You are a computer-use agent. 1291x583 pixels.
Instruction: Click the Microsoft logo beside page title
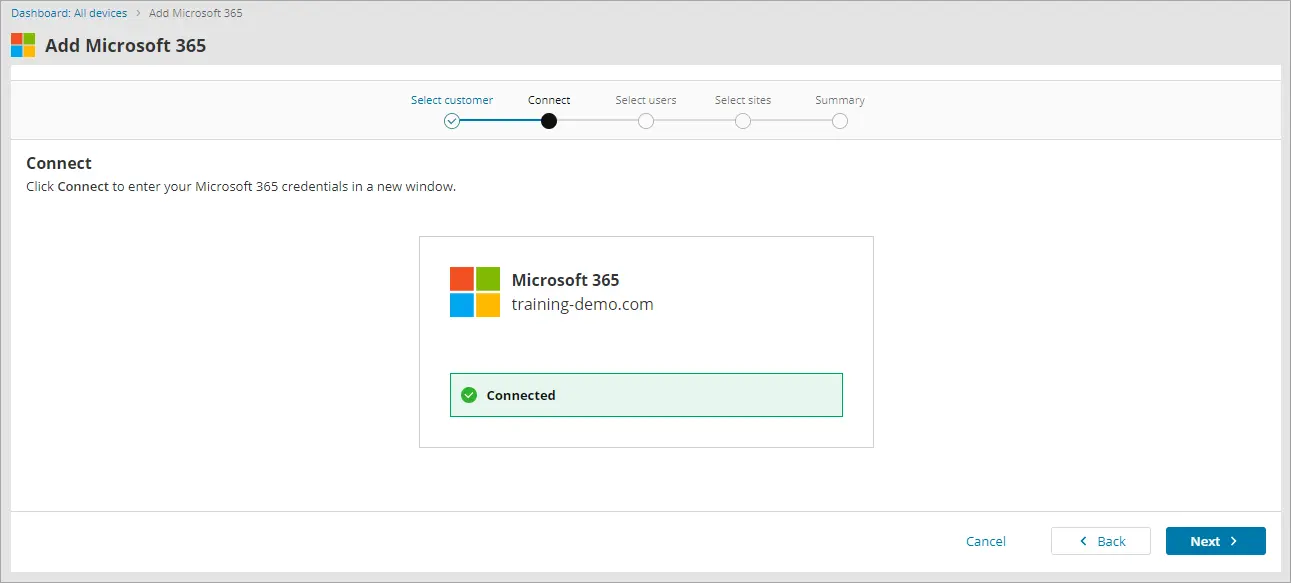point(23,45)
